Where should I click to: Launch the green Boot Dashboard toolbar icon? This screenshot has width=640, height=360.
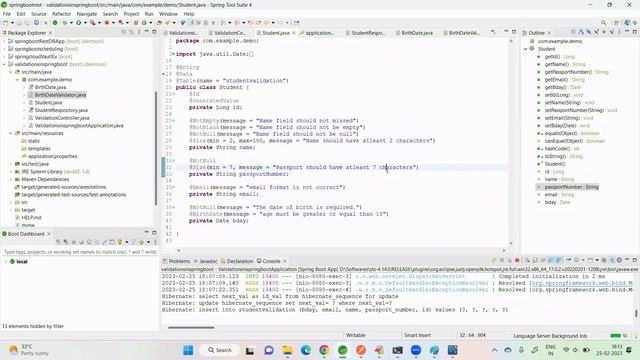click(55, 23)
